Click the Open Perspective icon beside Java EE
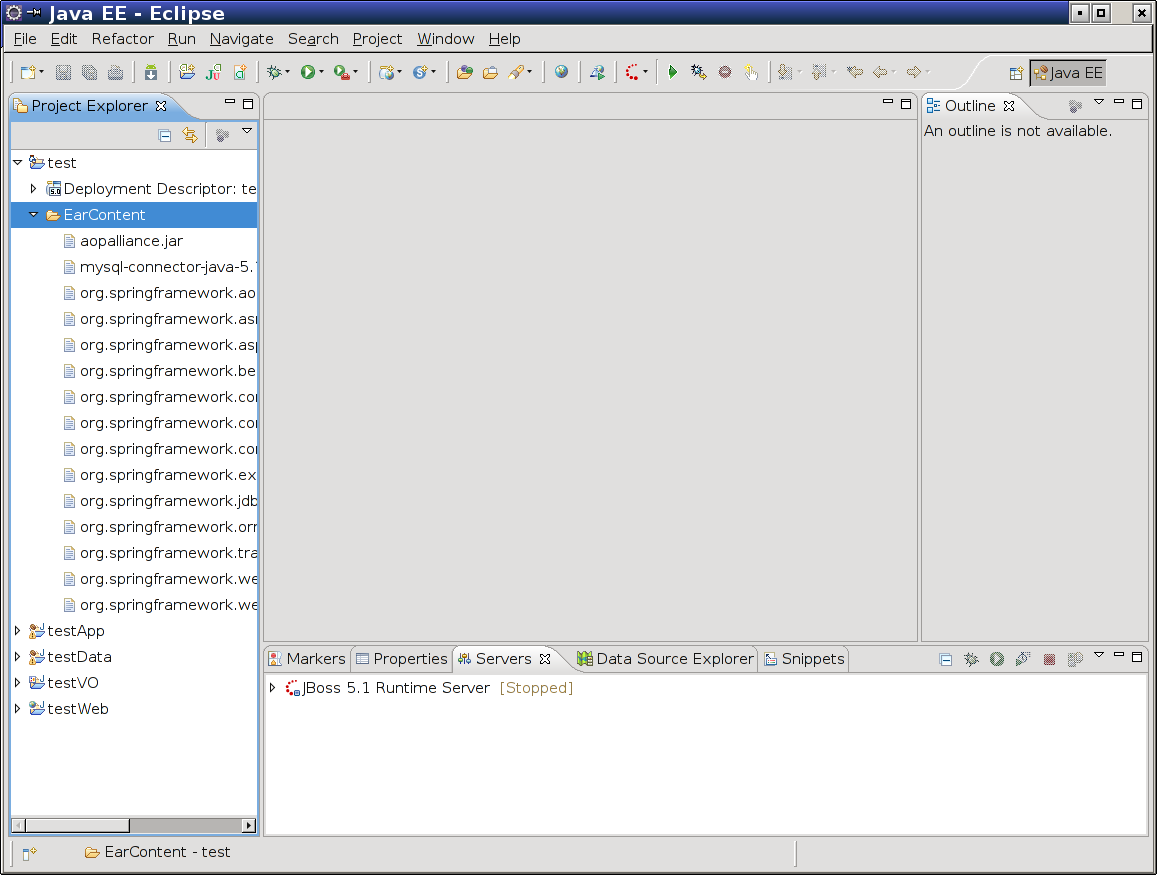The height and width of the screenshot is (875, 1157). tap(1016, 73)
